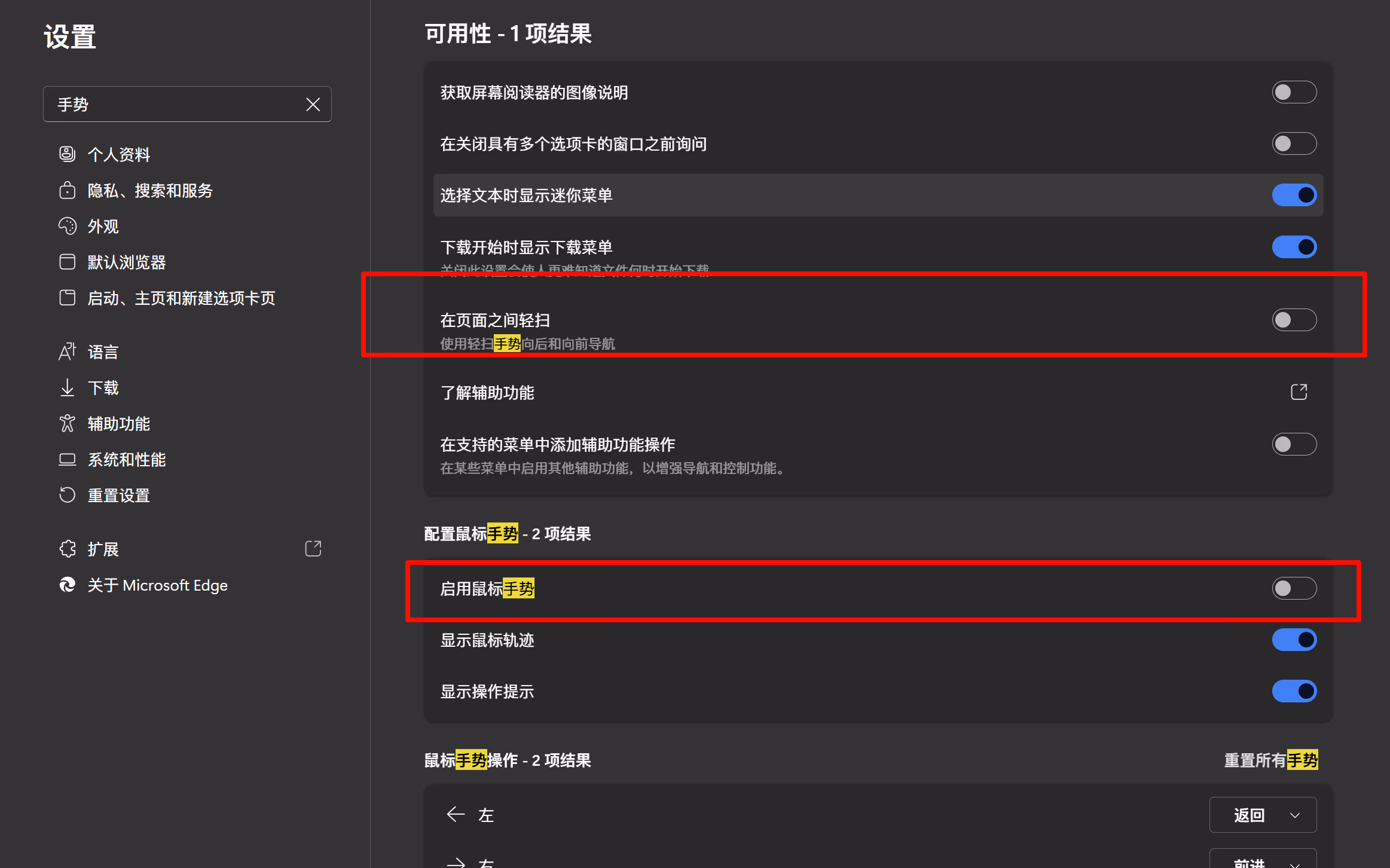Click the download arrow icon beside 下载
The image size is (1390, 868).
(67, 387)
